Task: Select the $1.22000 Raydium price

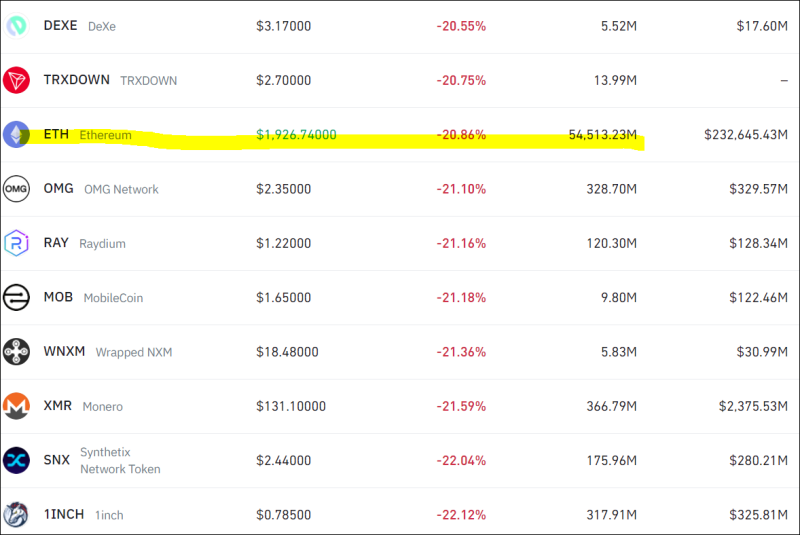Action: click(284, 243)
